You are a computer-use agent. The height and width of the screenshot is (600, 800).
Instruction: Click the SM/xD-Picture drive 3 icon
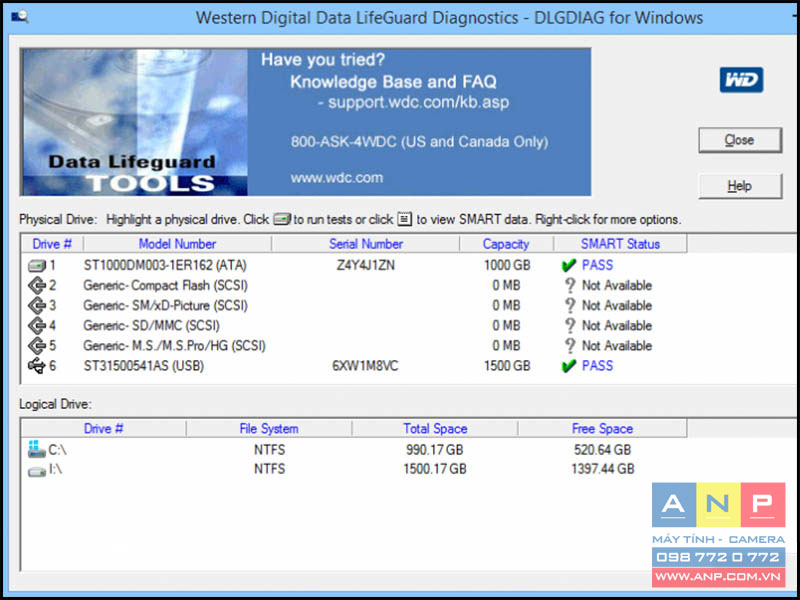click(37, 306)
